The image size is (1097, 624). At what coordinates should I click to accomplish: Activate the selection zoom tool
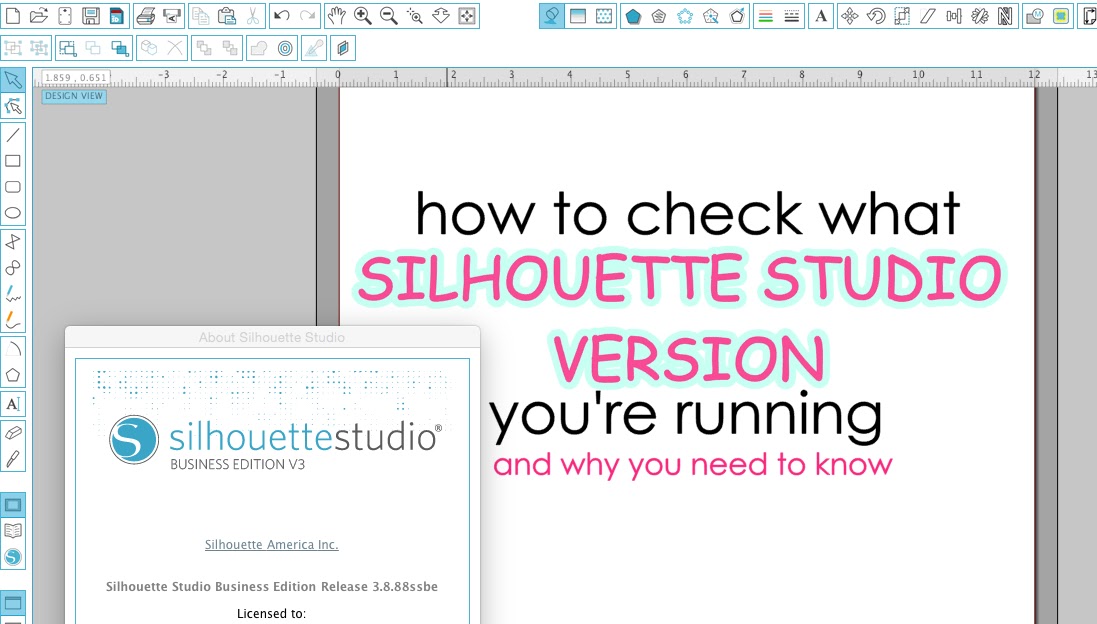pos(414,15)
